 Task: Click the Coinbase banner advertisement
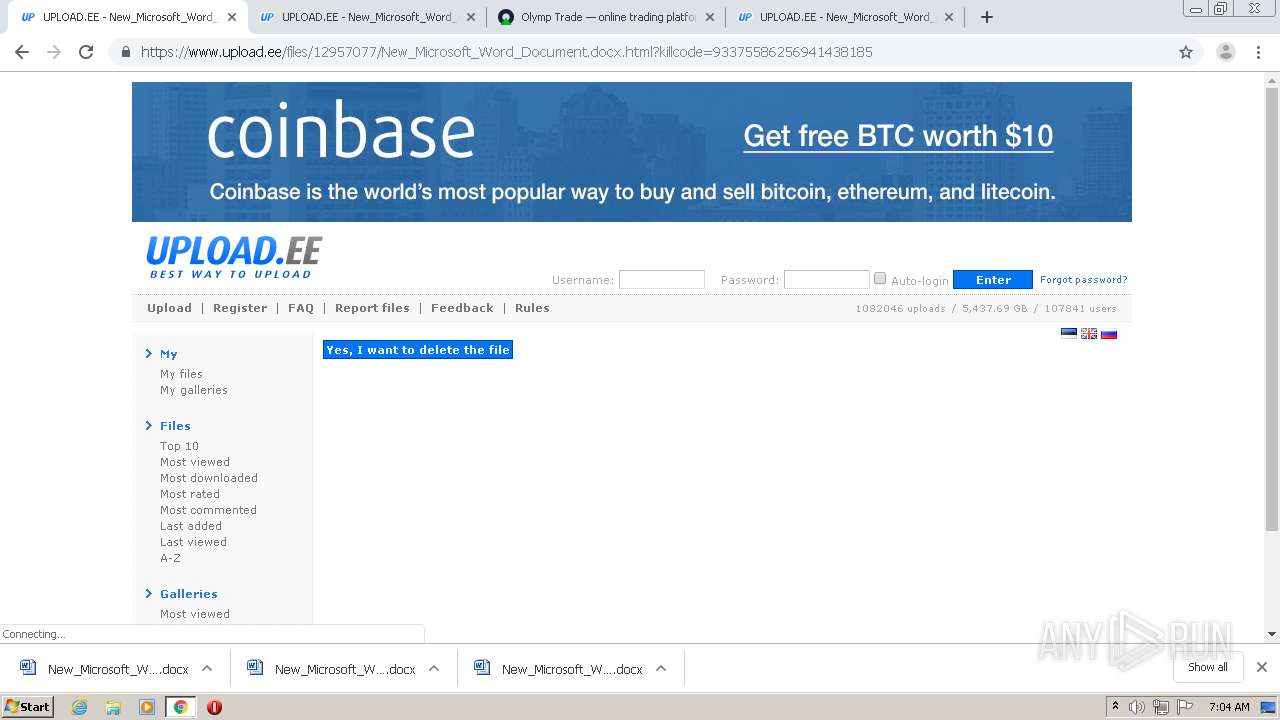(632, 152)
